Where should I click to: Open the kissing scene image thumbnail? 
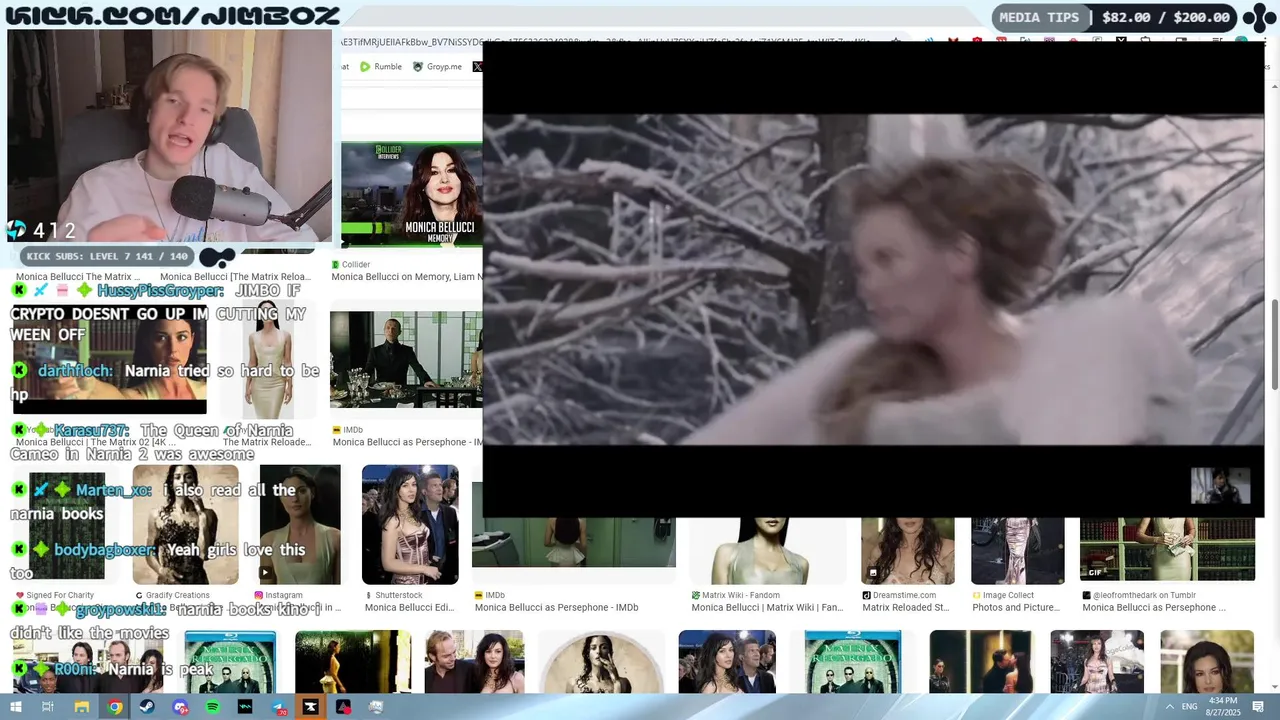pyautogui.click(x=980, y=661)
